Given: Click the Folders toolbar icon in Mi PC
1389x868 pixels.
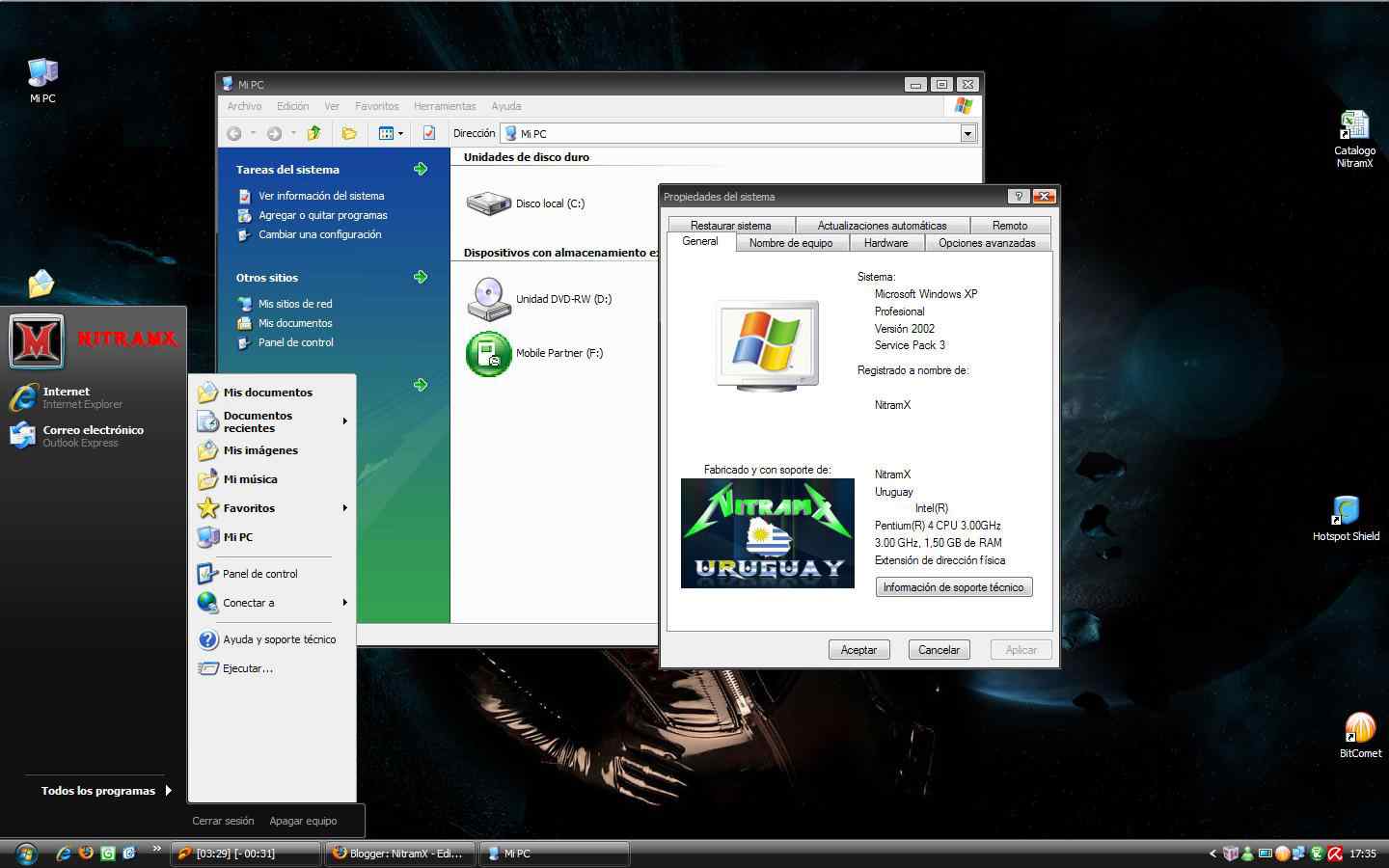Looking at the screenshot, I should coord(349,133).
